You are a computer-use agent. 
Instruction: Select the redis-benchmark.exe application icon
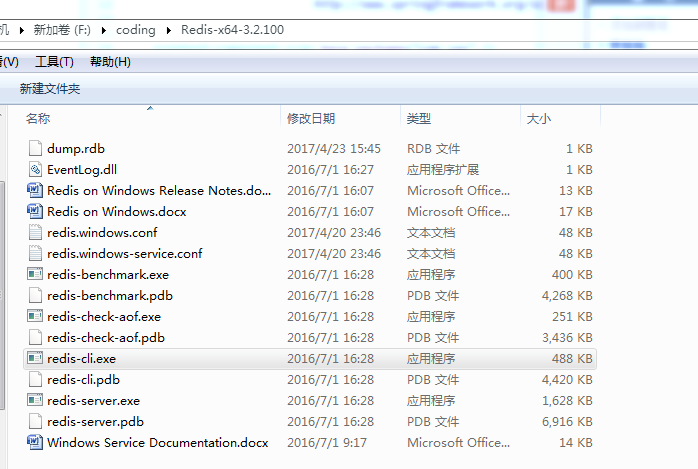[35, 274]
